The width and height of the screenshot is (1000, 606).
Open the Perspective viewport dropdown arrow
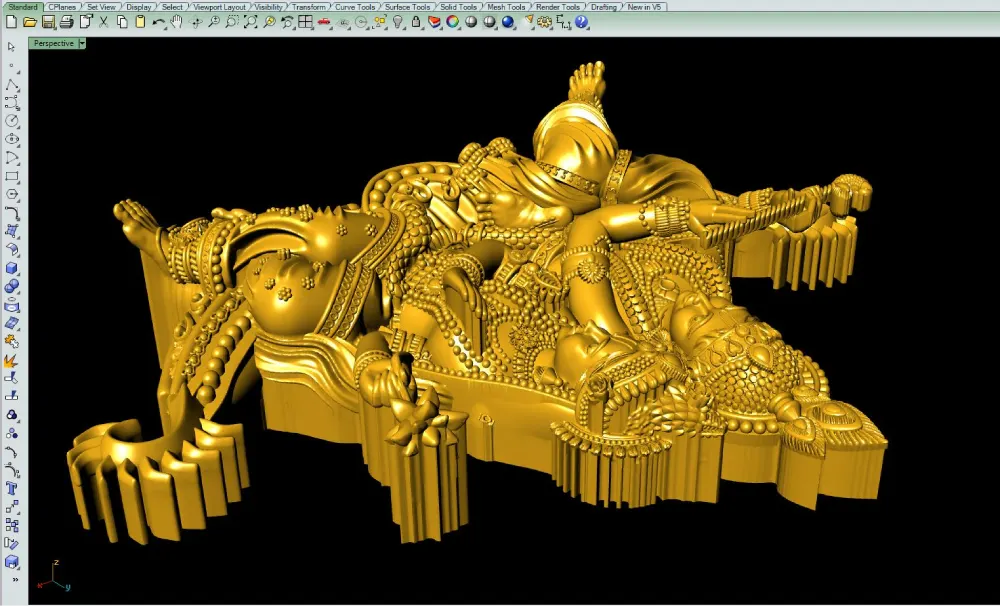tap(82, 43)
